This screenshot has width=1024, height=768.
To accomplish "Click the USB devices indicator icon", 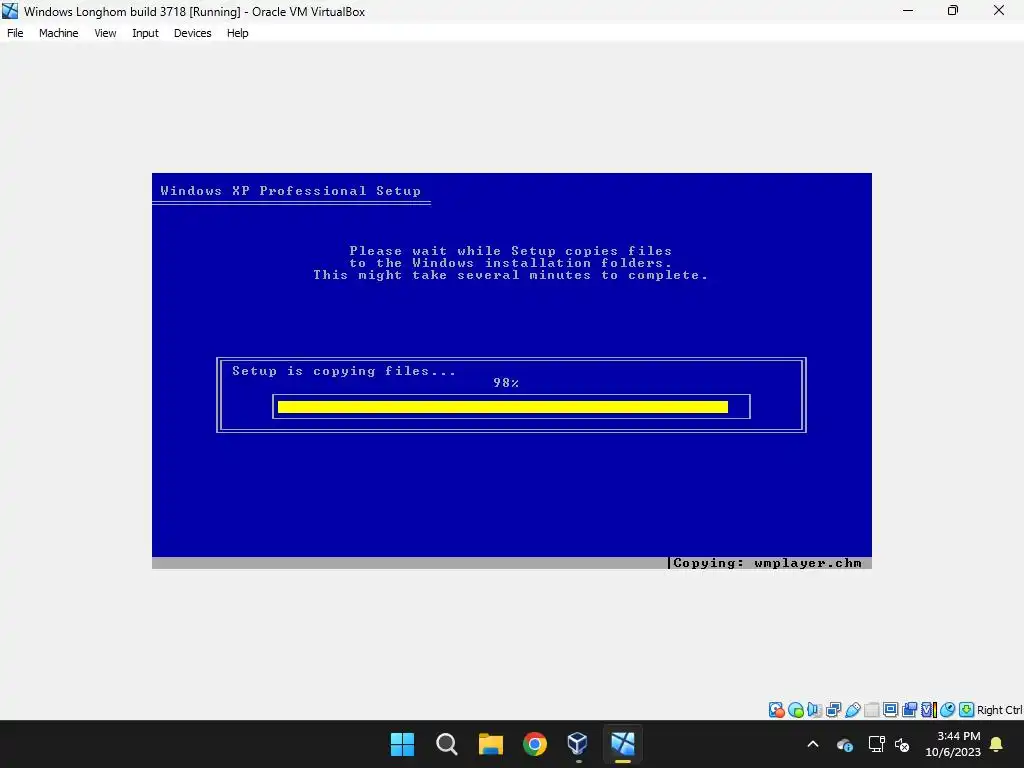I will pyautogui.click(x=852, y=710).
